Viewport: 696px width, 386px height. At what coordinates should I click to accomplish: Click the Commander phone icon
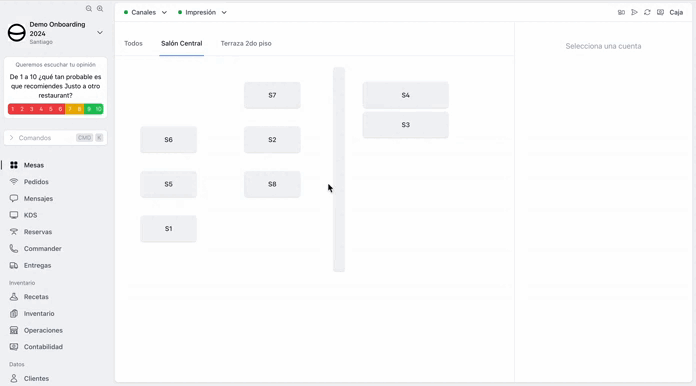pyautogui.click(x=14, y=248)
